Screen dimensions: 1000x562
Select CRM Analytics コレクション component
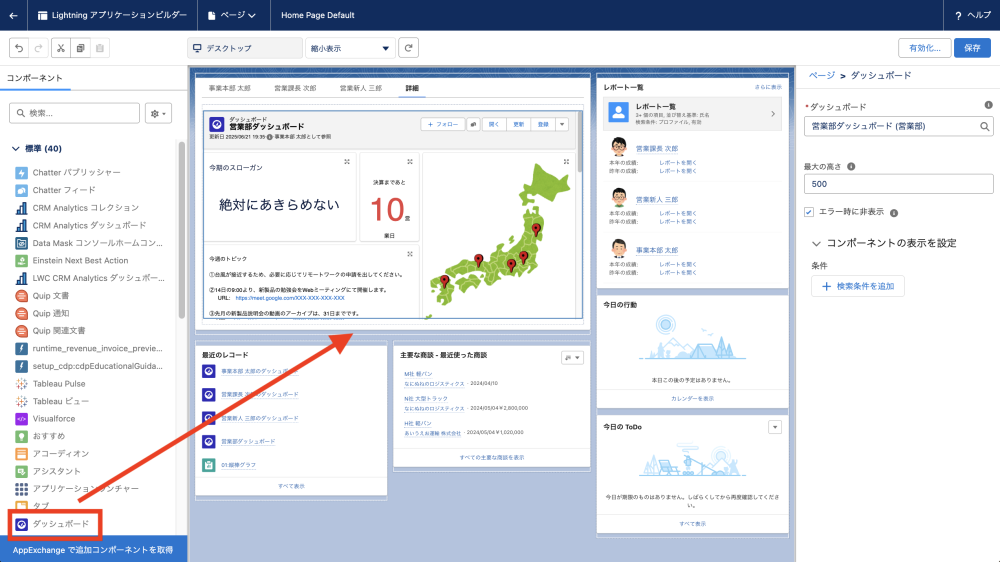(x=85, y=207)
